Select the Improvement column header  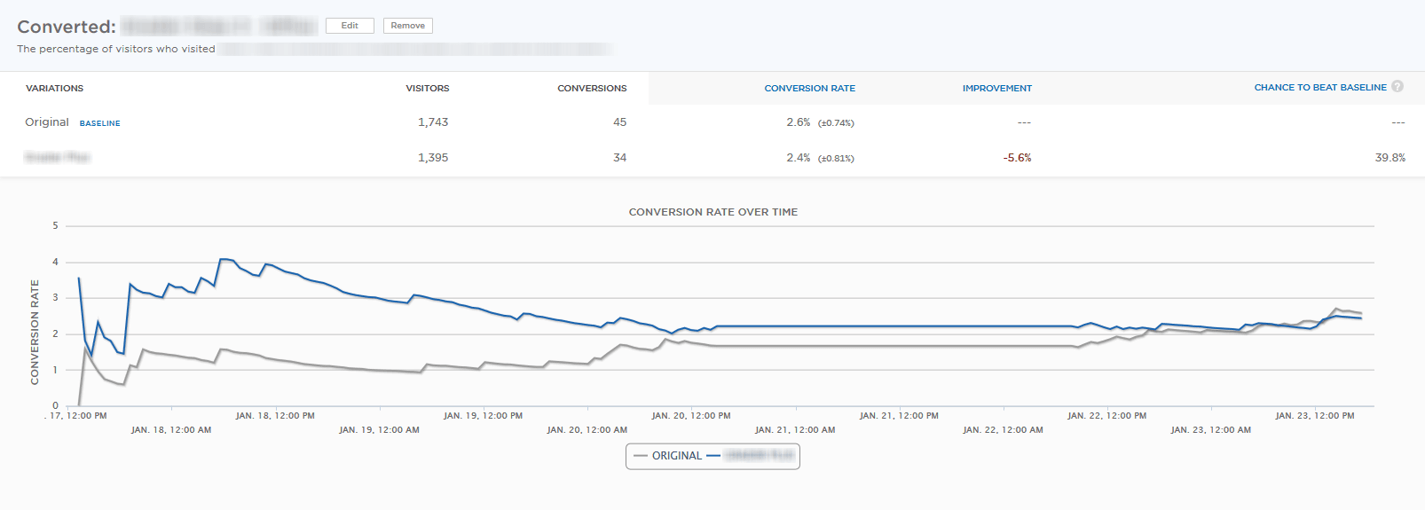[x=996, y=88]
